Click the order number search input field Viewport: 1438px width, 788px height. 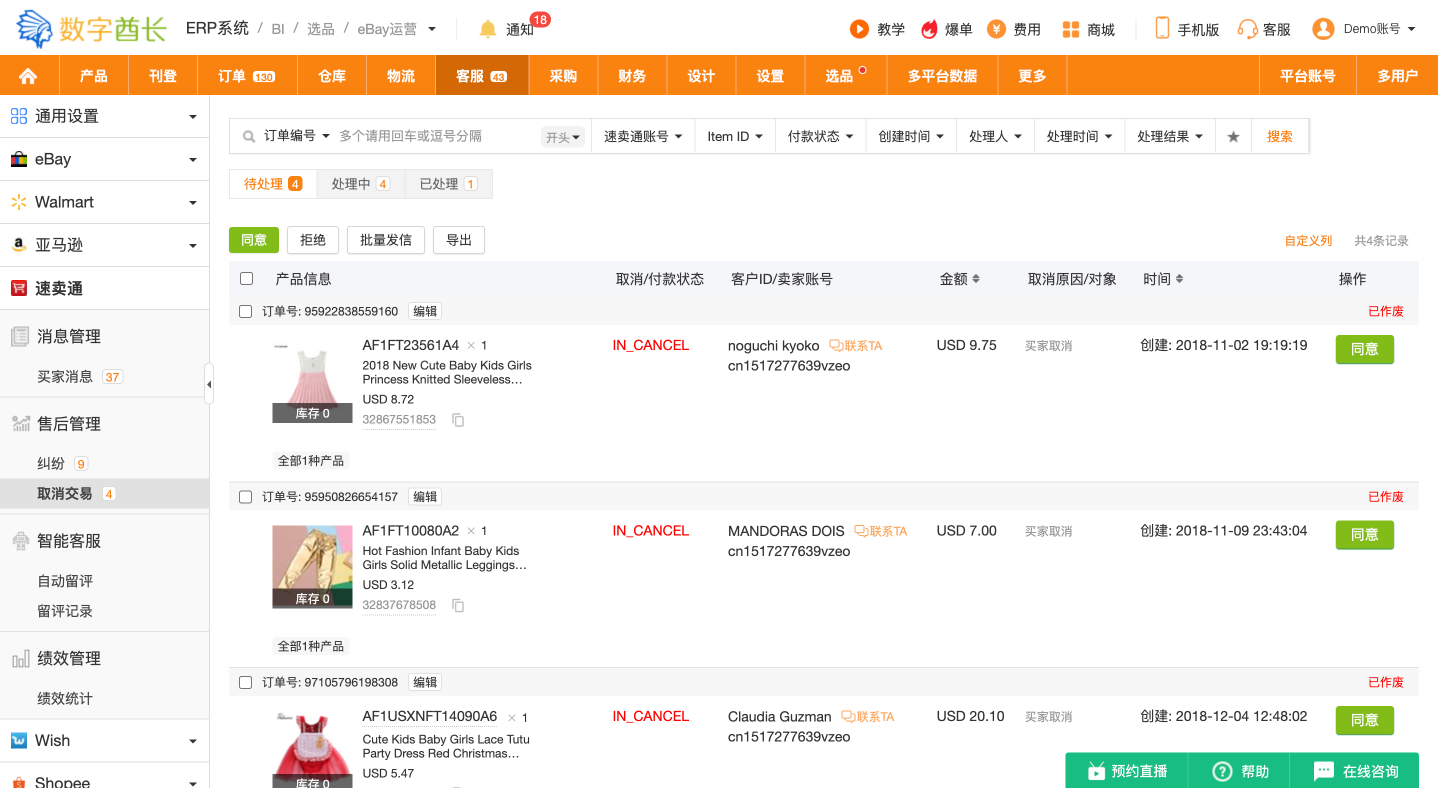coord(435,136)
